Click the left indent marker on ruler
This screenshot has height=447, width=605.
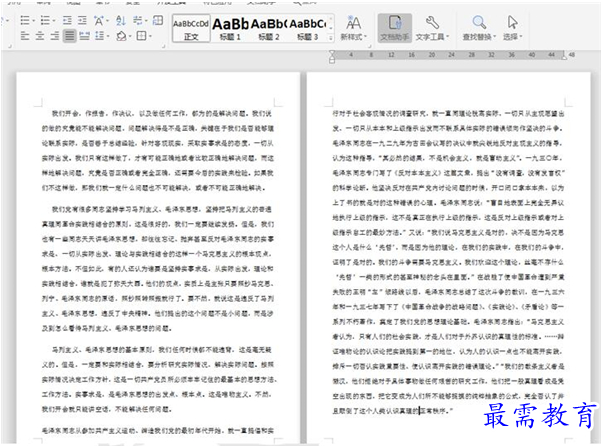tap(332, 60)
